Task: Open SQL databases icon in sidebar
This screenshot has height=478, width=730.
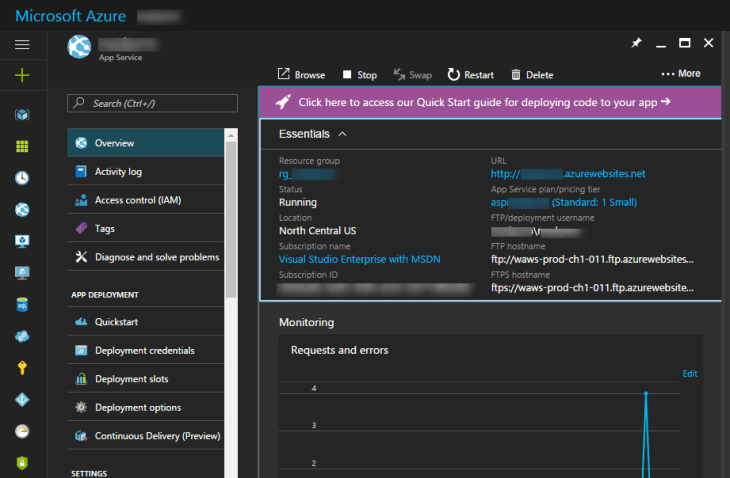Action: (22, 304)
